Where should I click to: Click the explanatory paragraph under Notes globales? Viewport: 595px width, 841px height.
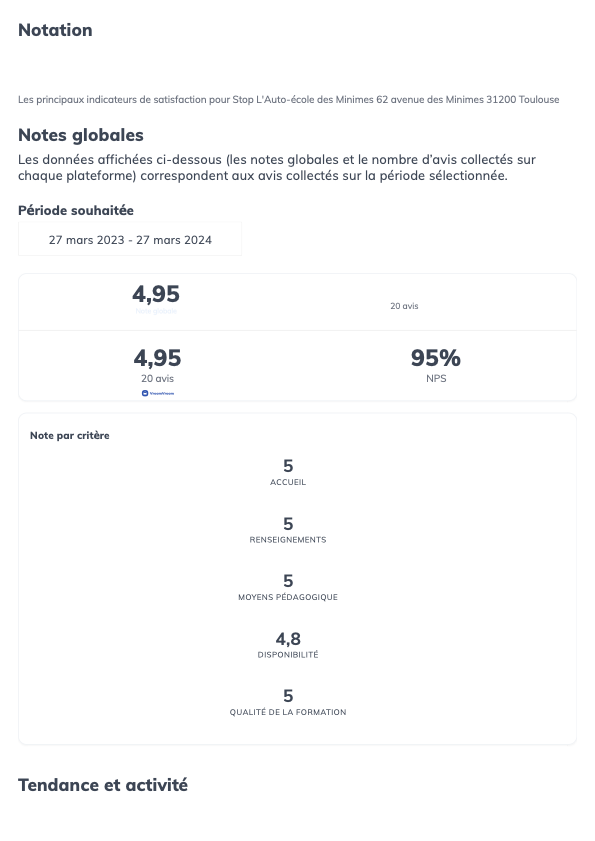277,167
